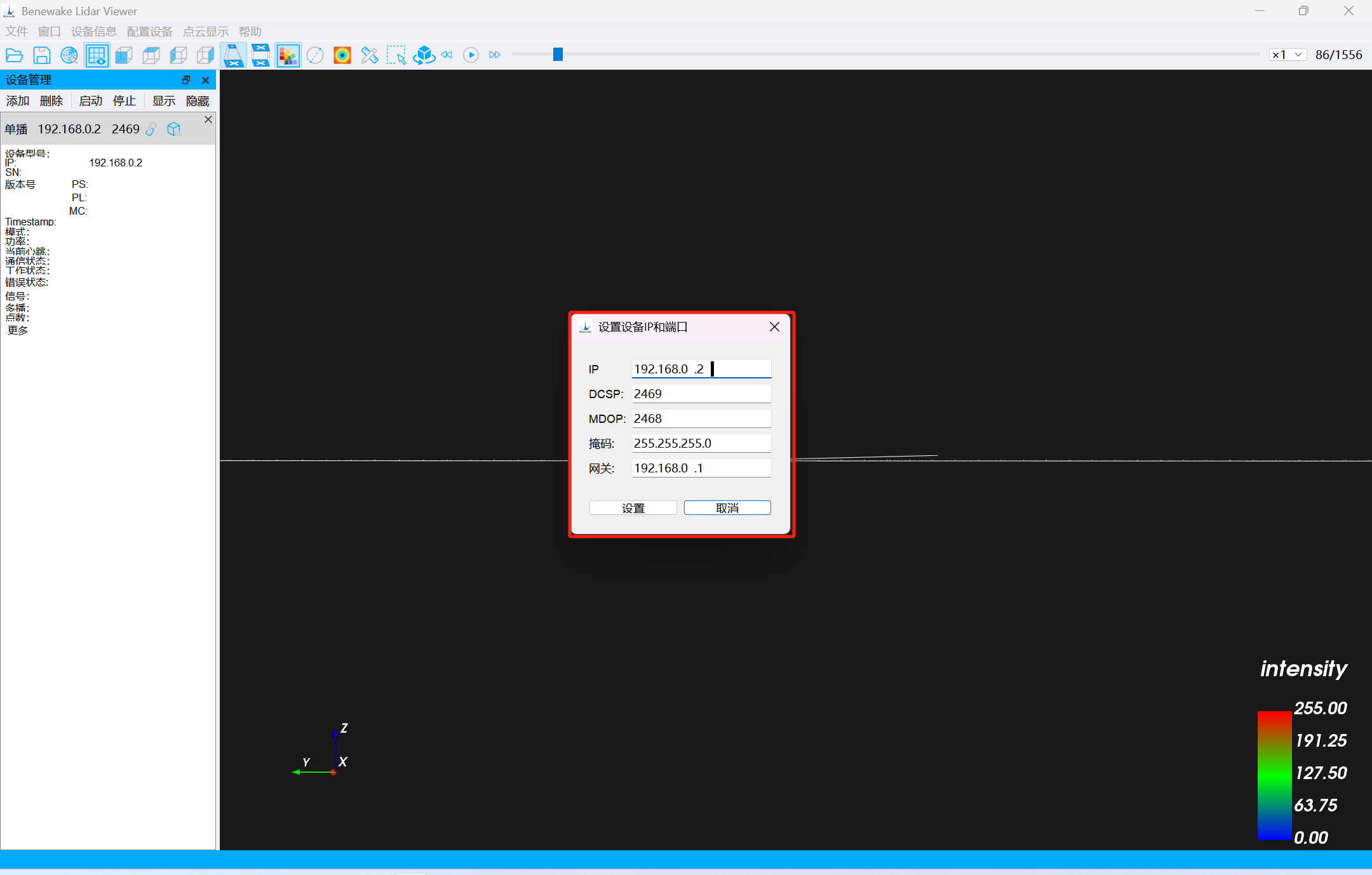The width and height of the screenshot is (1372, 875).
Task: Click the play button in toolbar
Action: point(471,55)
